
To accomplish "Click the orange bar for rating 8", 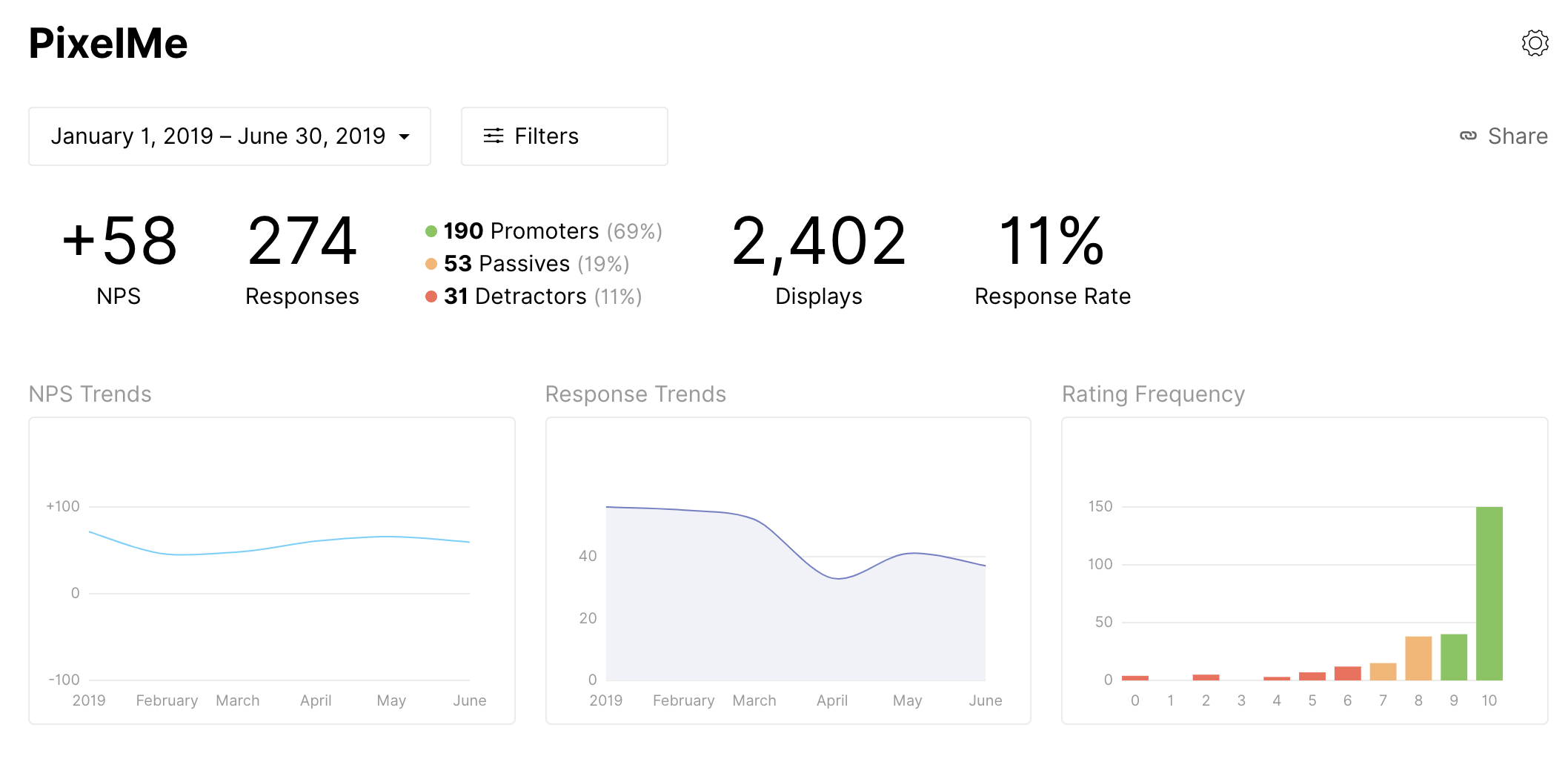I will point(1418,658).
